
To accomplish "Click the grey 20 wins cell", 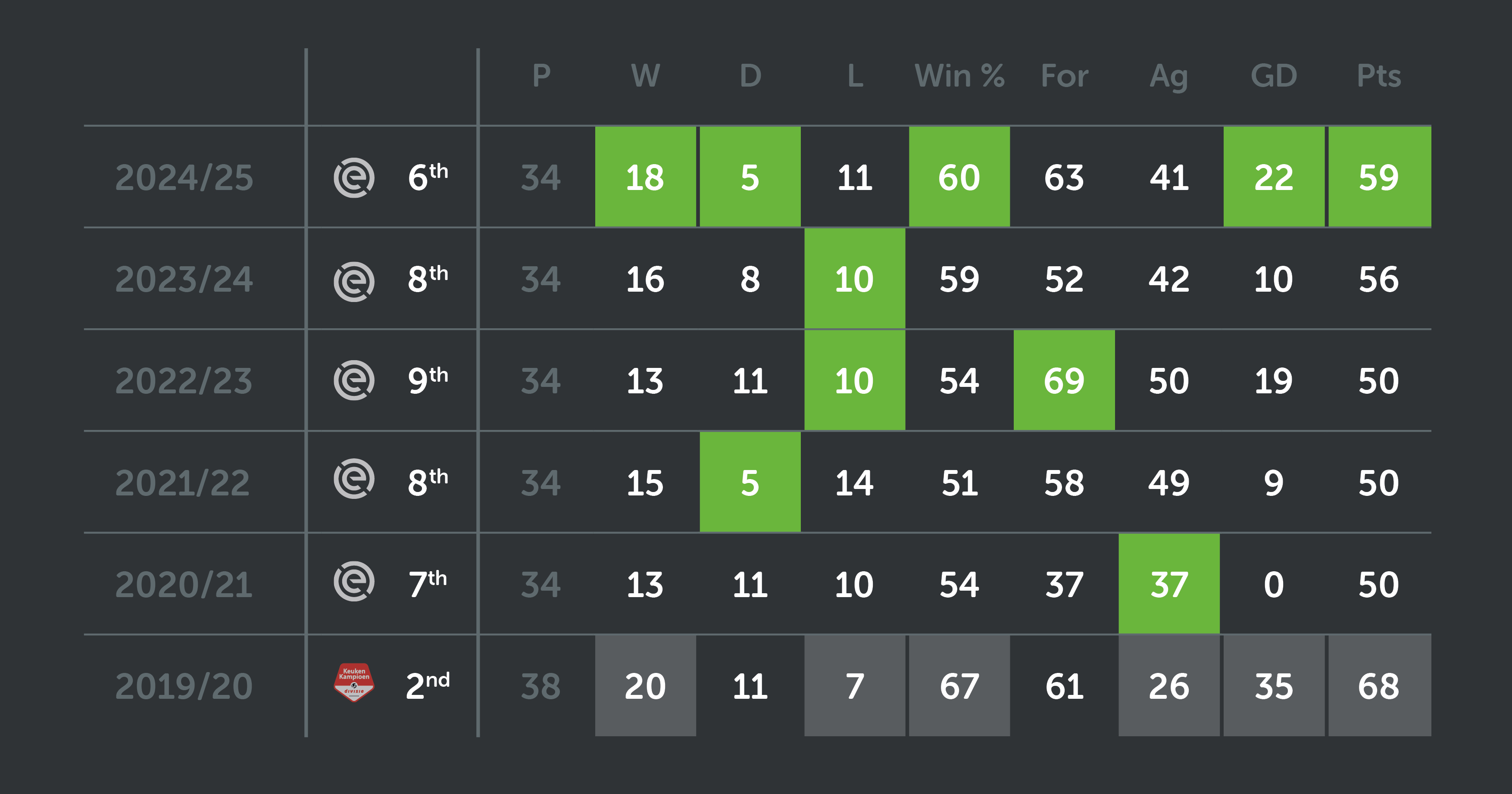I will [646, 686].
